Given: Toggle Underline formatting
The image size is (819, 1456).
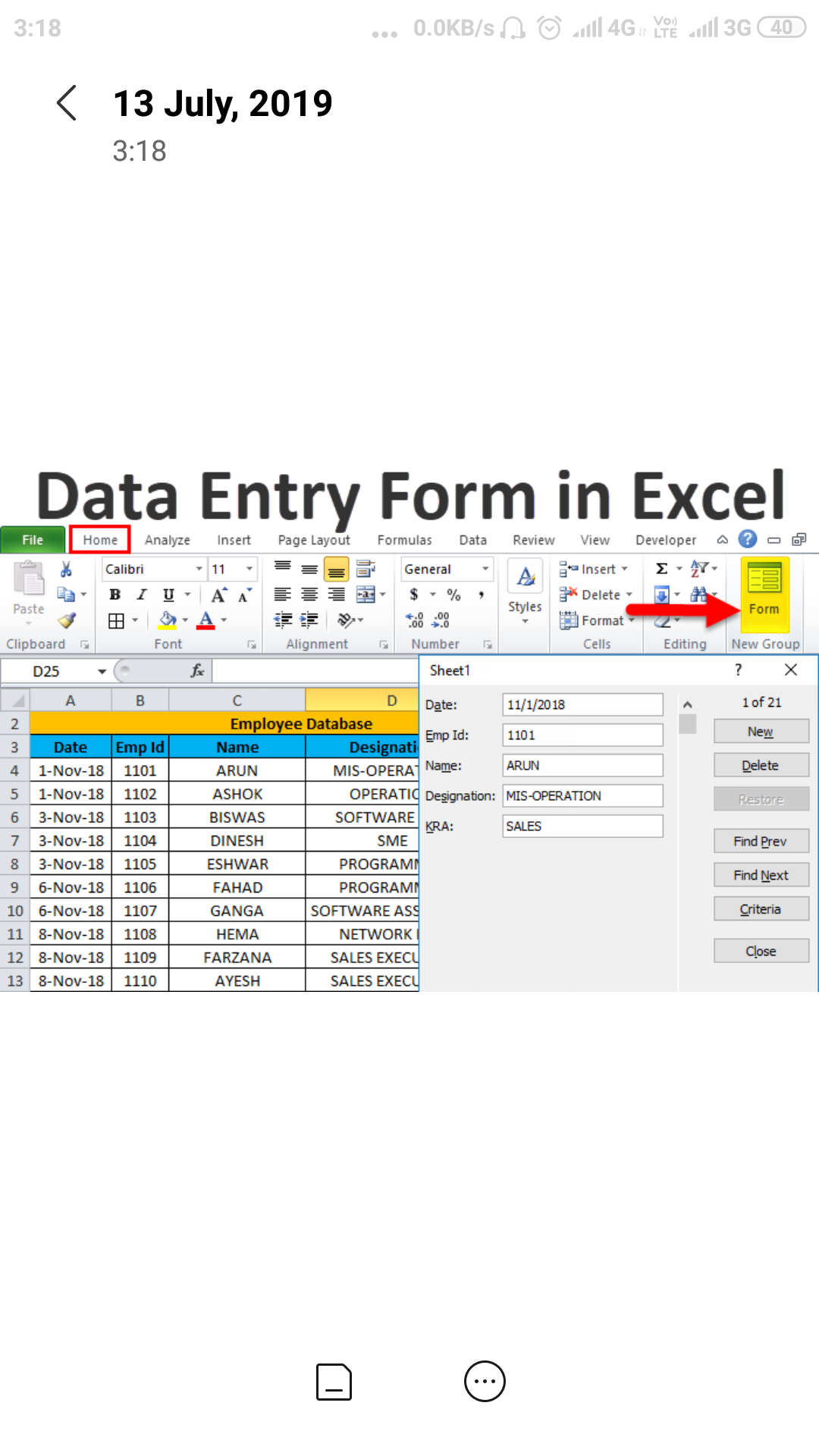Looking at the screenshot, I should coord(168,595).
